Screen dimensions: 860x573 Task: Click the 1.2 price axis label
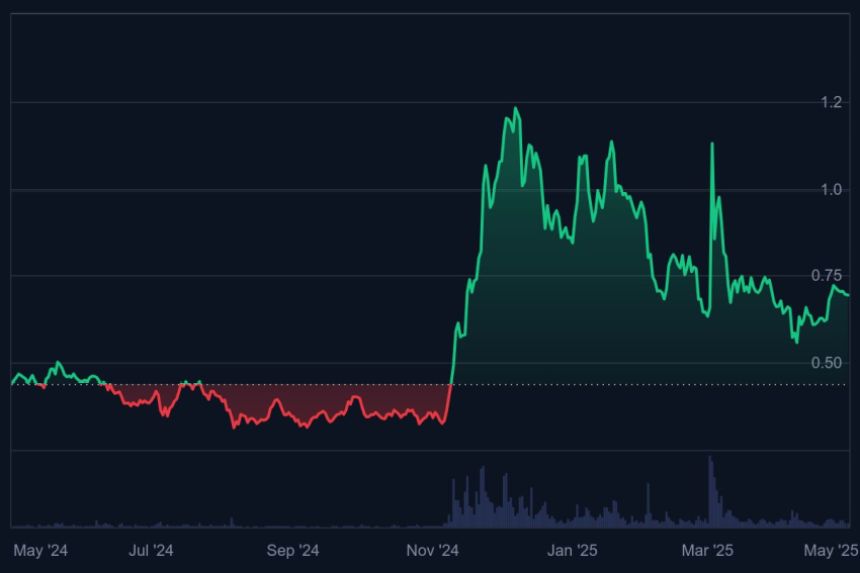pos(831,102)
